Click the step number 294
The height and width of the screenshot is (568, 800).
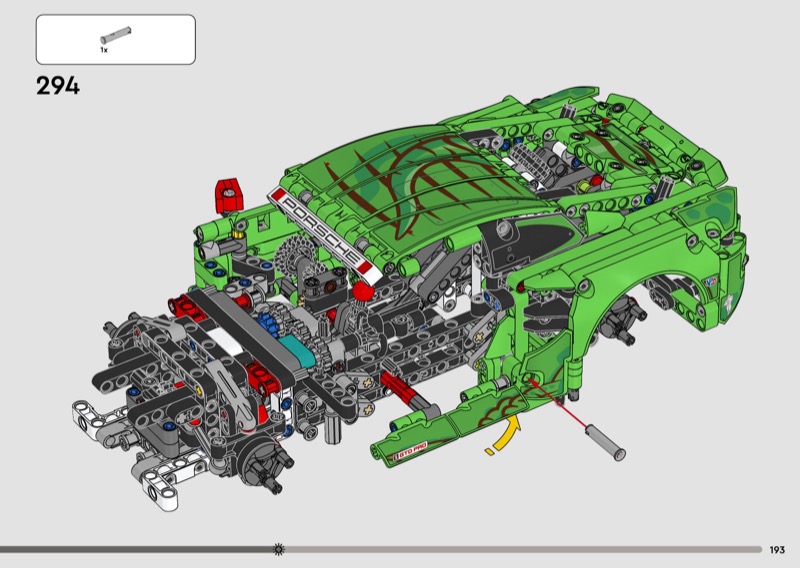click(58, 86)
